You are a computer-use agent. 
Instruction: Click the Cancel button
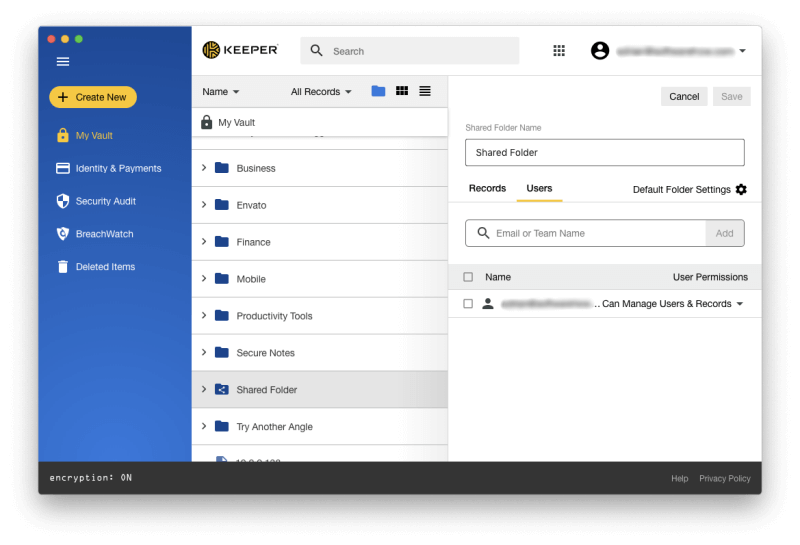[x=684, y=96]
